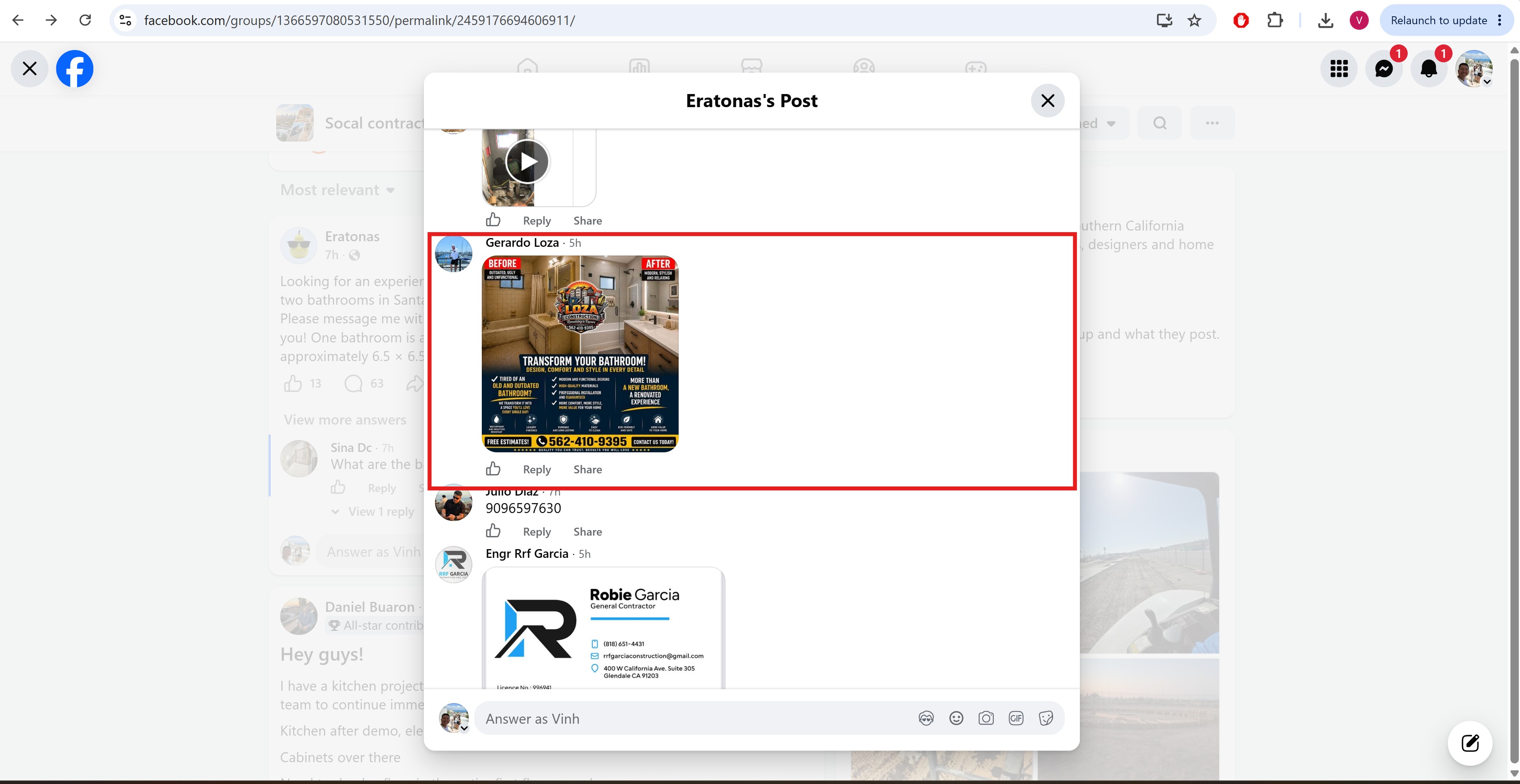Share Julio Diaz's comment
Image resolution: width=1520 pixels, height=784 pixels.
click(x=588, y=532)
